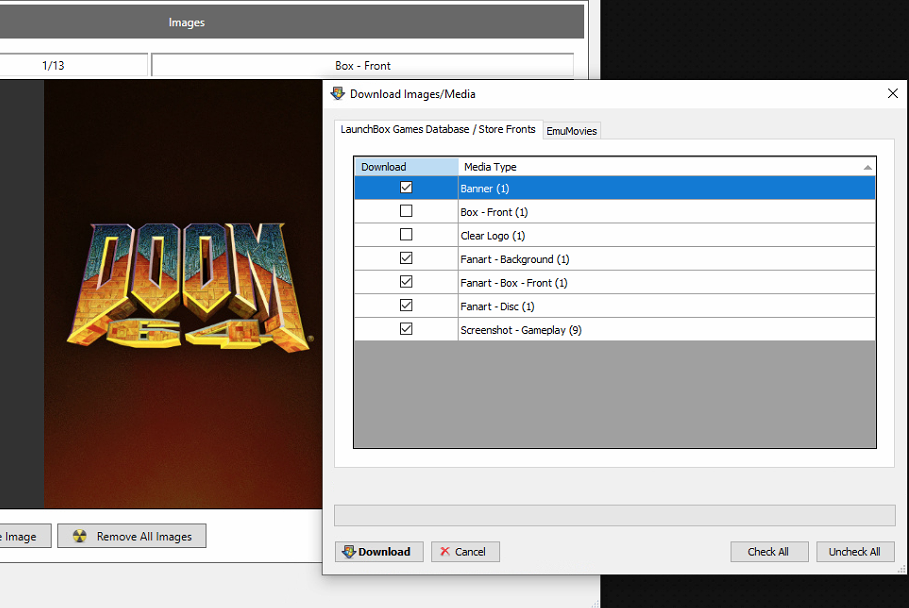This screenshot has width=909, height=608.
Task: Click Remove All Images button
Action: [x=132, y=536]
